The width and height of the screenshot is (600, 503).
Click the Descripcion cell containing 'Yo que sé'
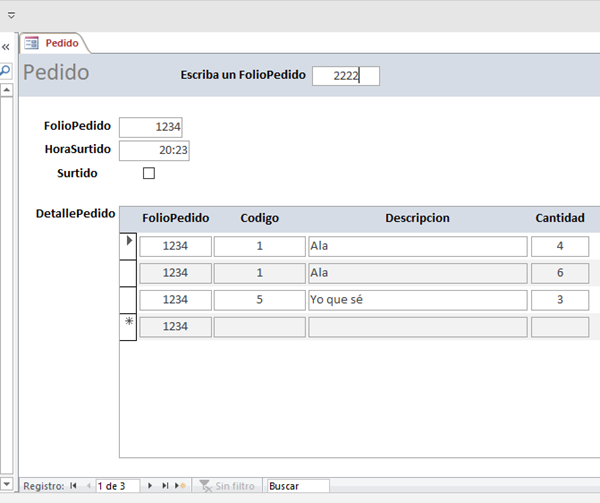click(417, 299)
